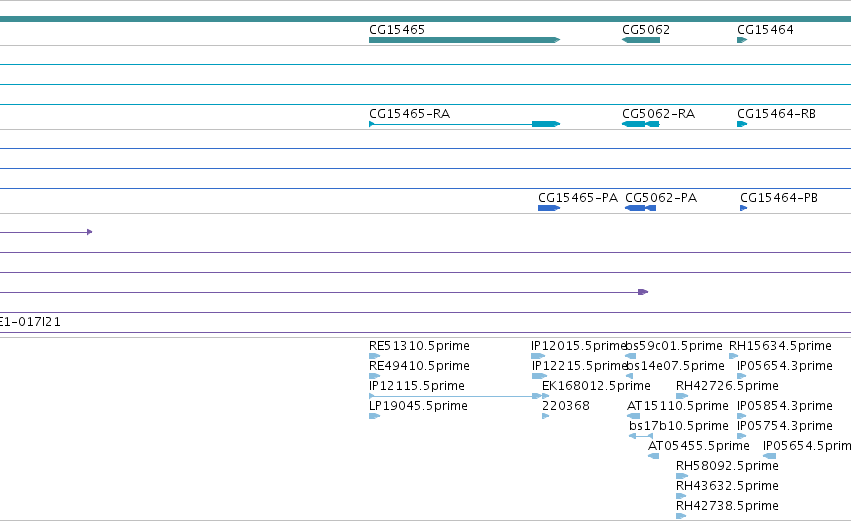Click the IP12115.5prime spliced EST line

(x=455, y=396)
